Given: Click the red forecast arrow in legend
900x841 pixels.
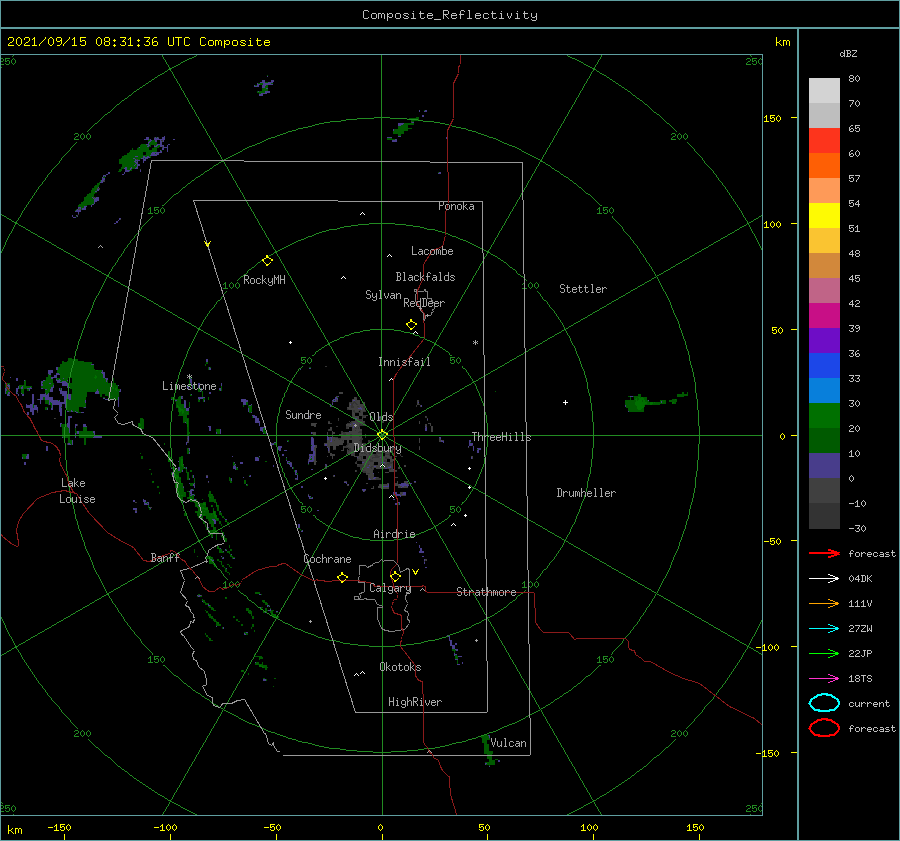Looking at the screenshot, I should (x=824, y=553).
